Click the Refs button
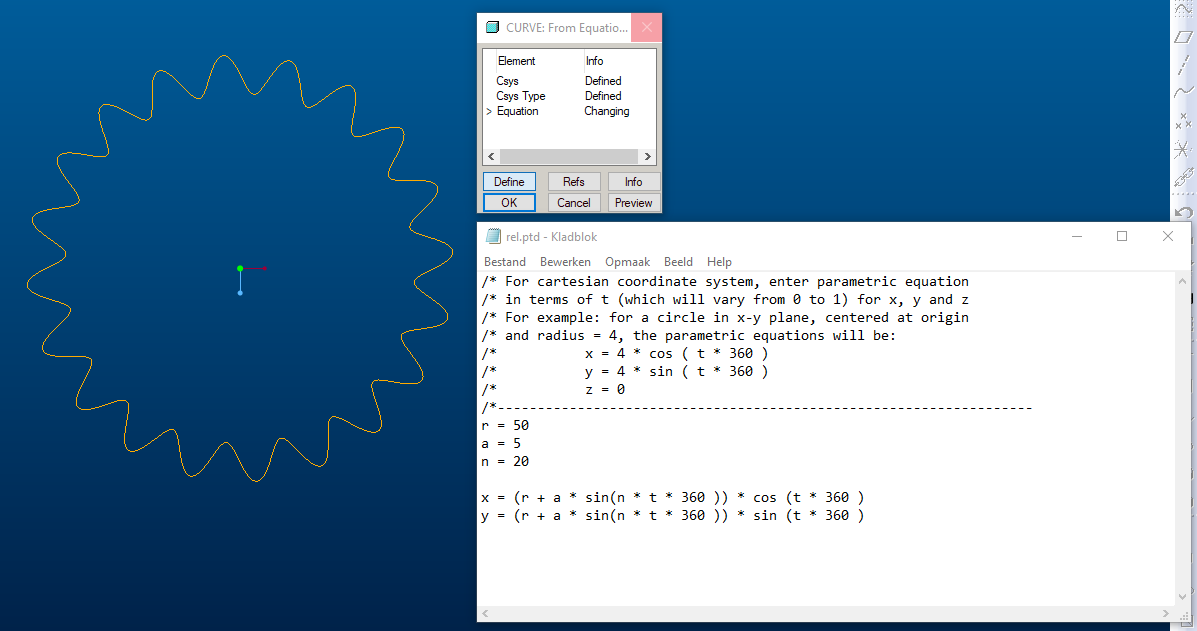This screenshot has width=1197, height=631. tap(573, 182)
